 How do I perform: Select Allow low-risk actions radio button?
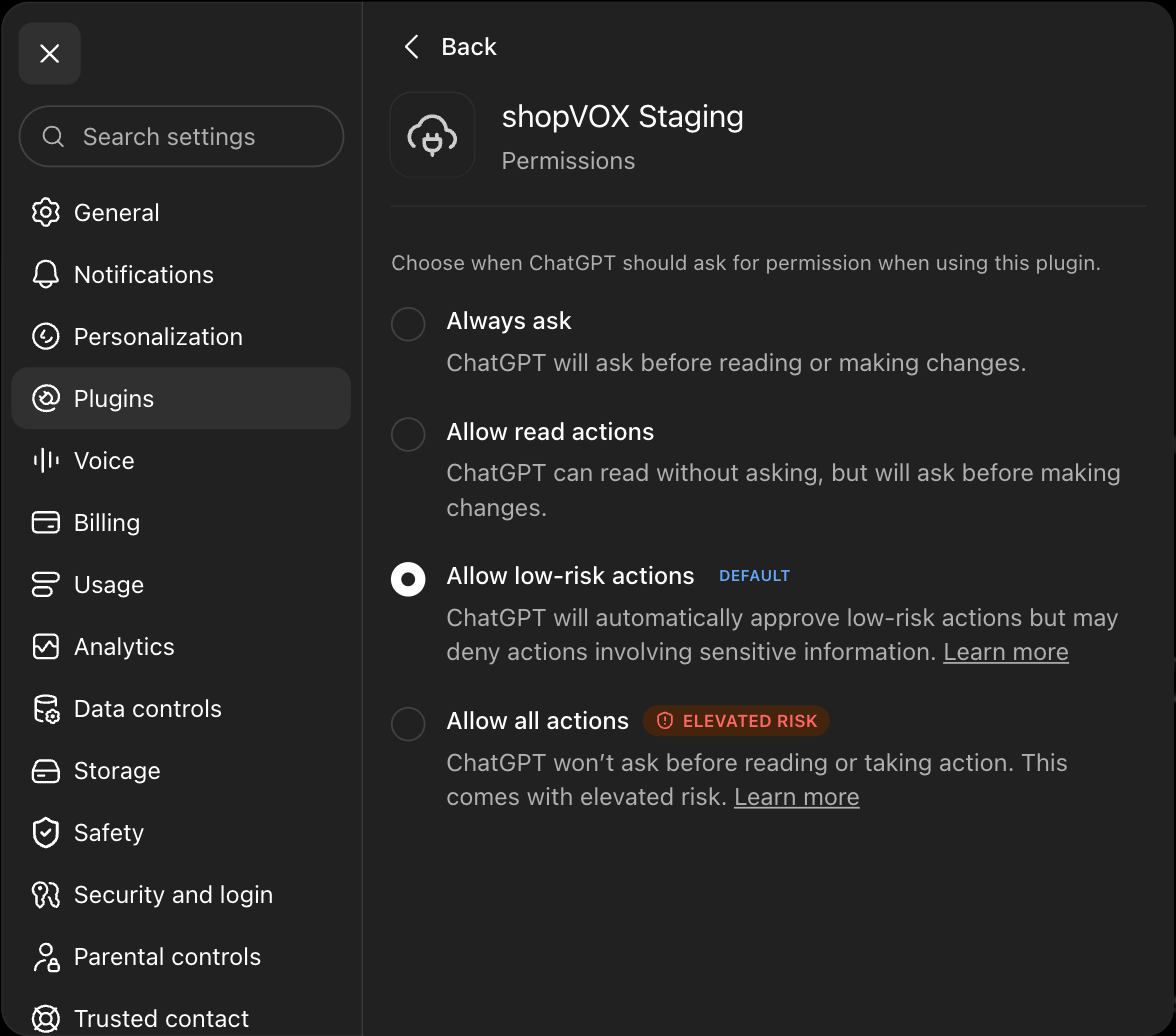tap(408, 579)
